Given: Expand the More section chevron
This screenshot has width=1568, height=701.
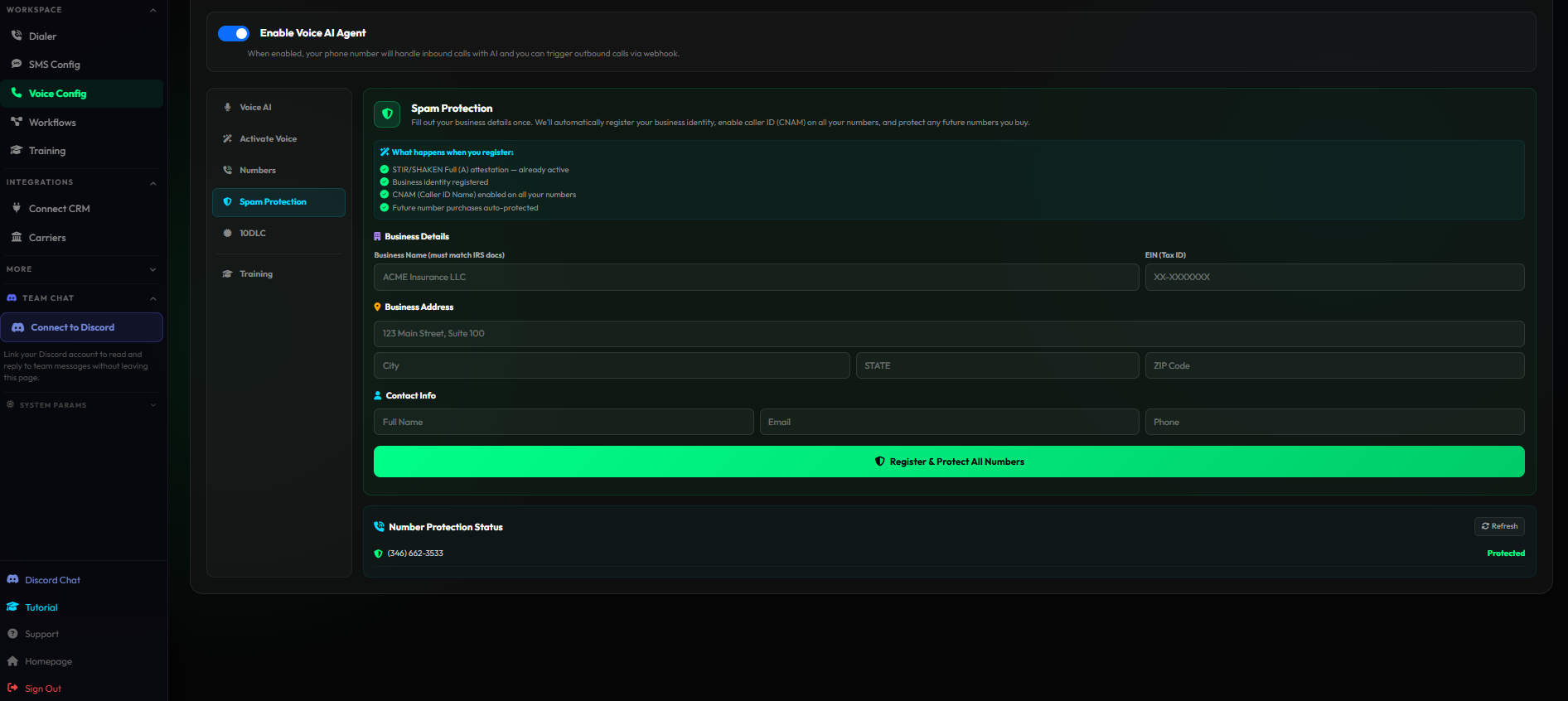Looking at the screenshot, I should tap(153, 269).
